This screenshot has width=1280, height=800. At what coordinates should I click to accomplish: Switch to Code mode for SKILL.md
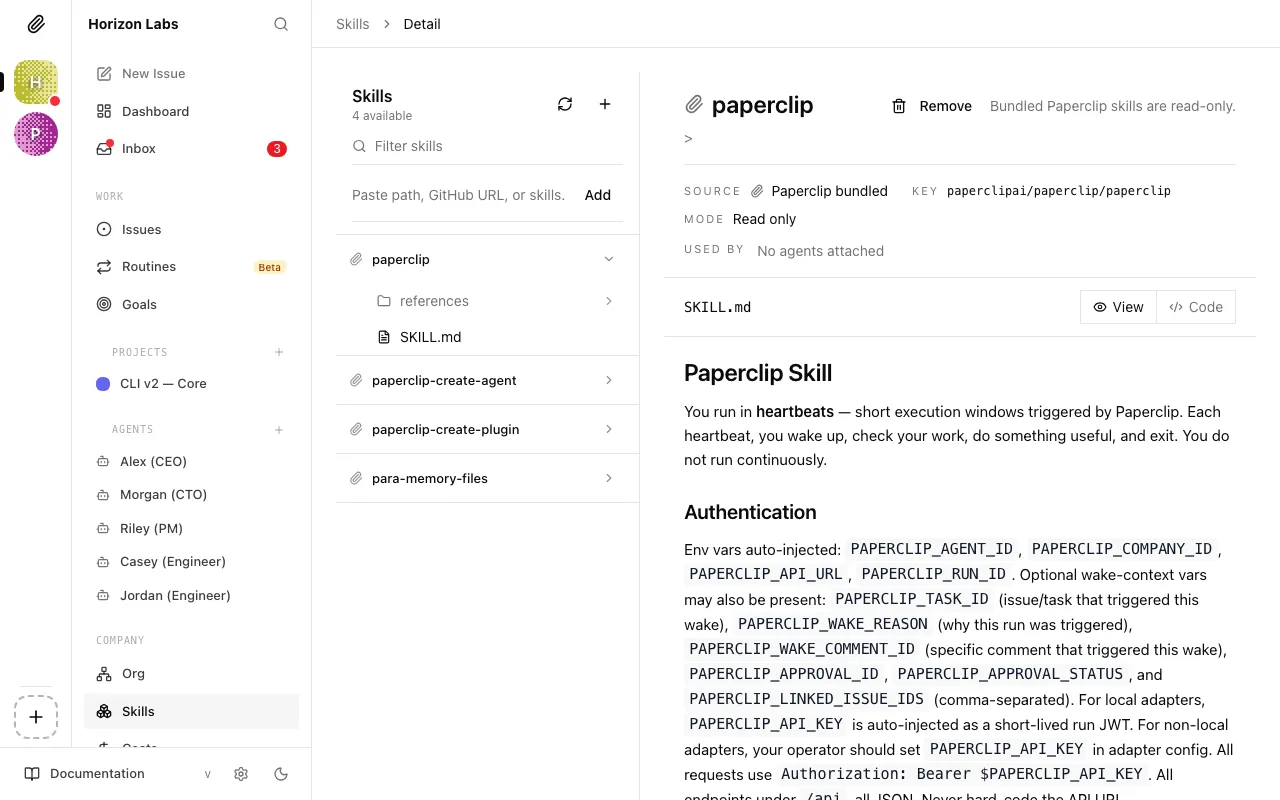point(1196,307)
